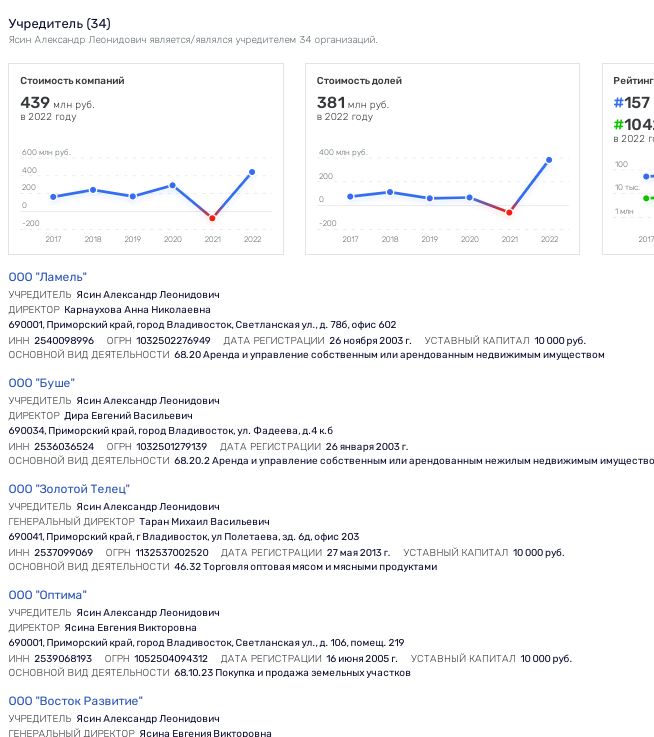
Task: Click director name Дира Евгений Васильевич
Action: (128, 416)
